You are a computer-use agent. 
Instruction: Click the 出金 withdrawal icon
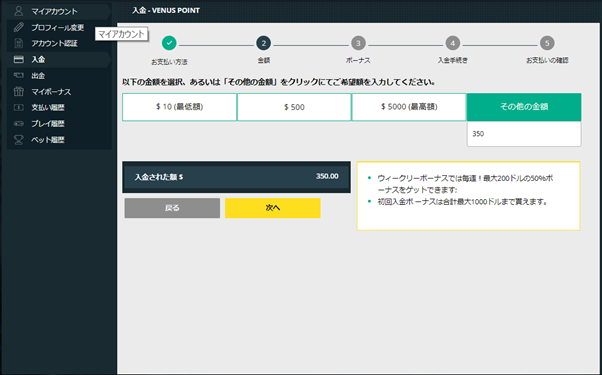coord(18,75)
